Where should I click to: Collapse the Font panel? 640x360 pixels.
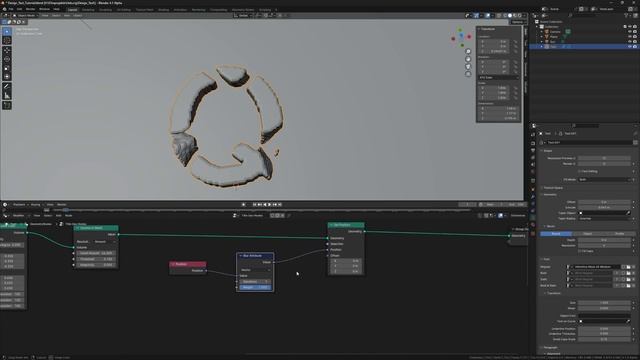coord(546,259)
